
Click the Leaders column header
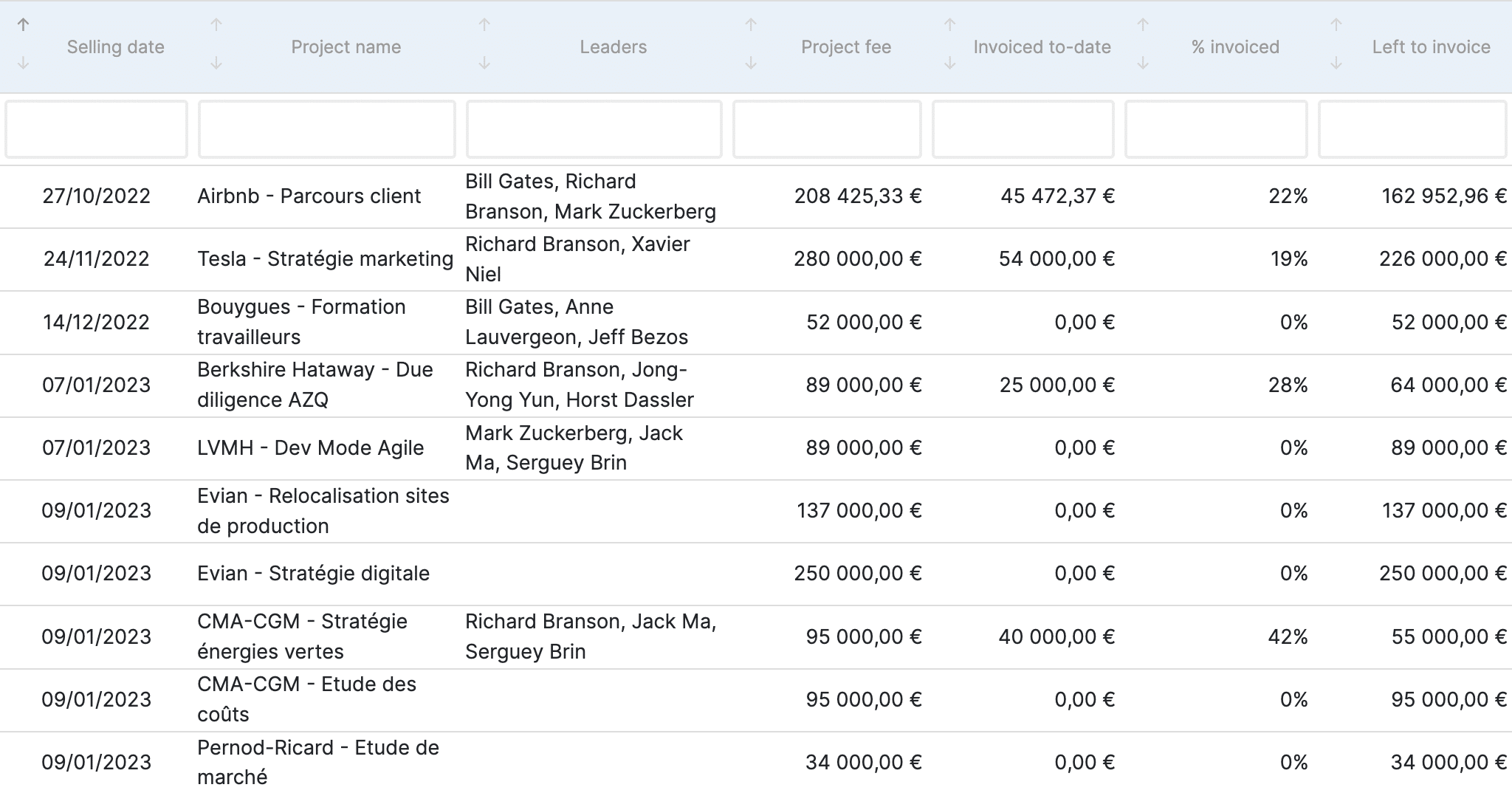(613, 47)
